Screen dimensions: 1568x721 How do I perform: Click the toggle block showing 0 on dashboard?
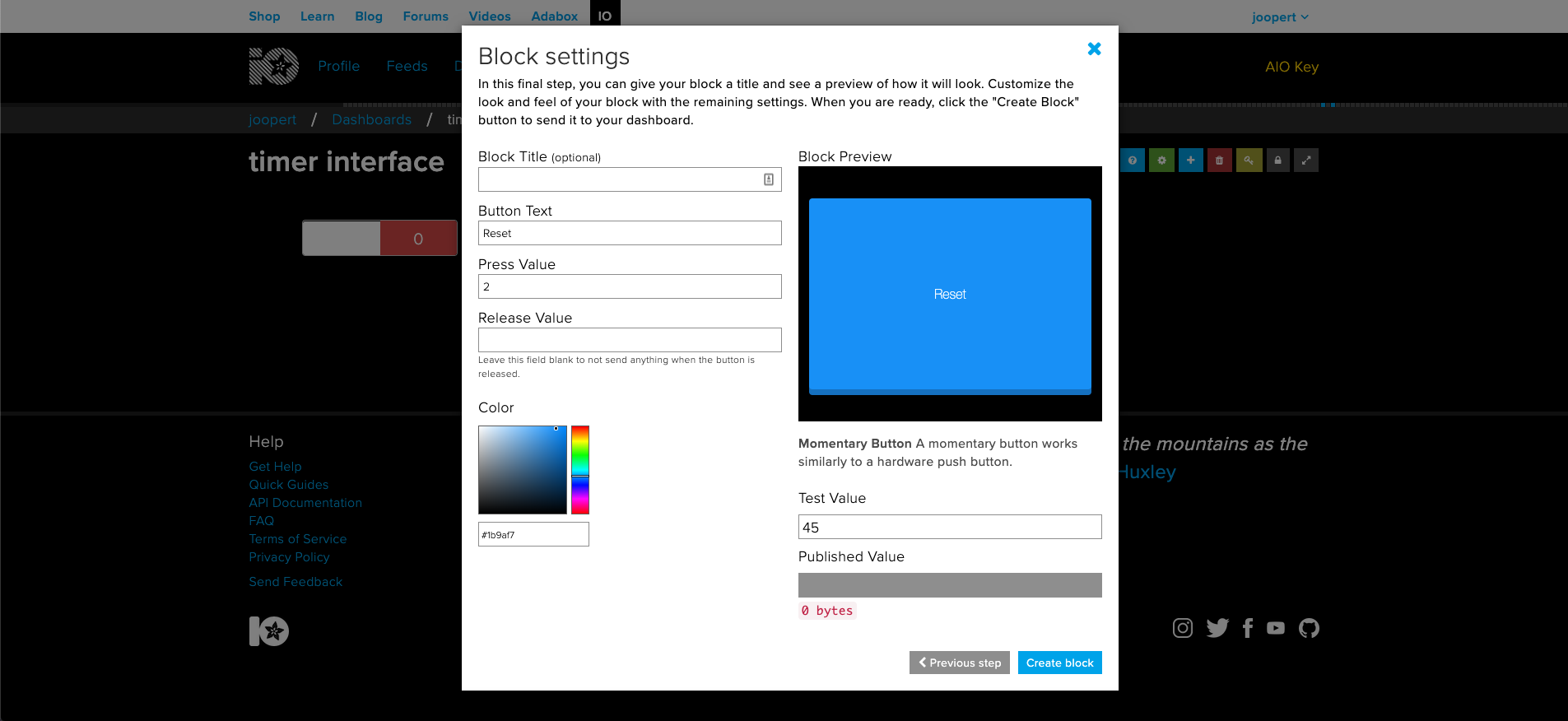pos(379,238)
